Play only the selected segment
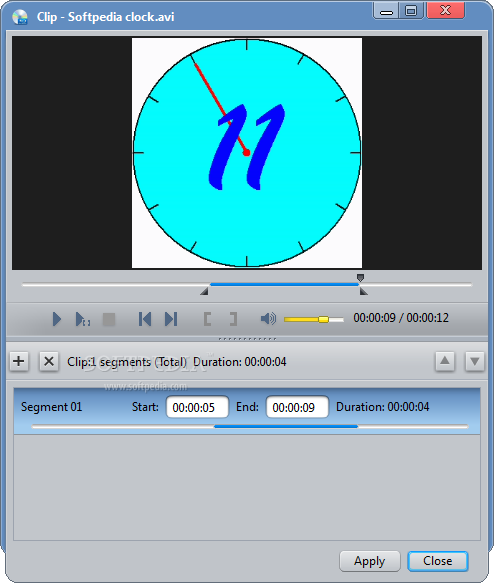 83,319
